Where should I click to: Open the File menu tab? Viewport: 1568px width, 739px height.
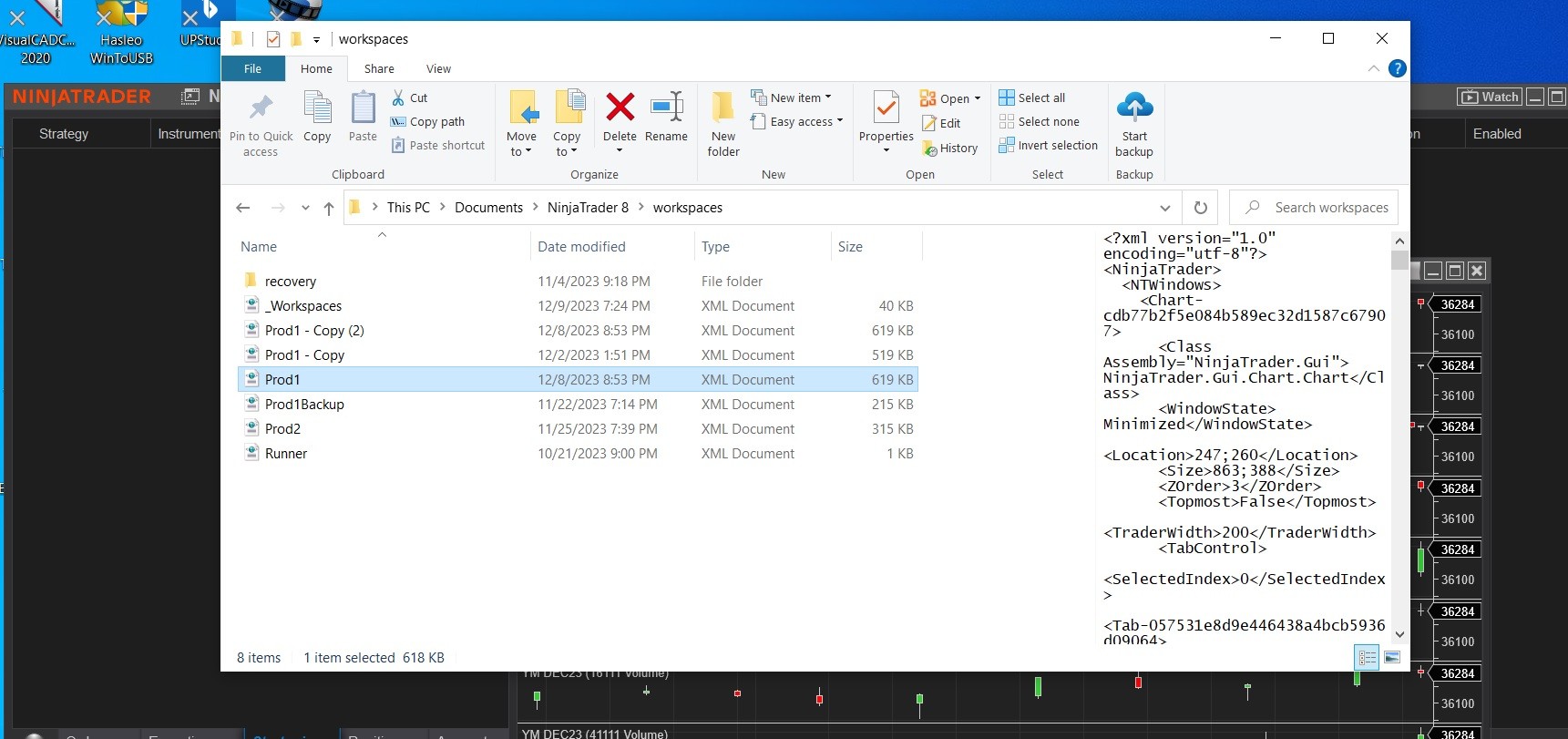tap(252, 68)
